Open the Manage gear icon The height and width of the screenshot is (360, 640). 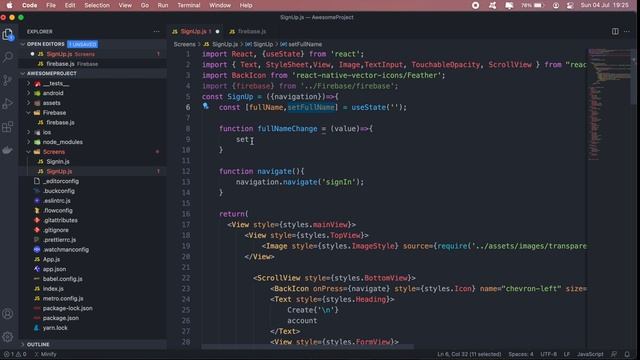pyautogui.click(x=8, y=337)
